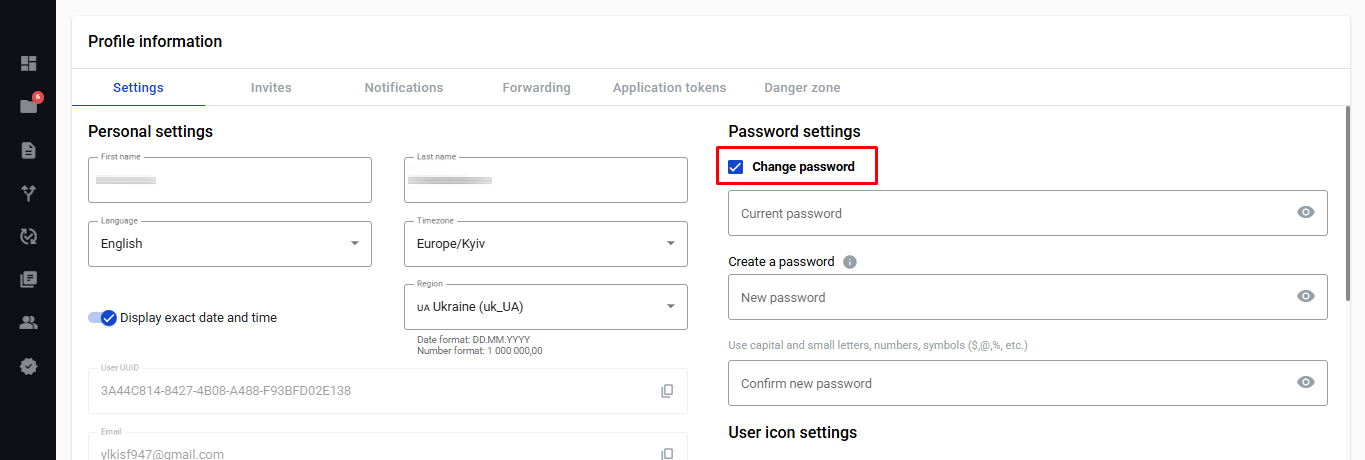Open the users group icon in sidebar

(x=28, y=323)
